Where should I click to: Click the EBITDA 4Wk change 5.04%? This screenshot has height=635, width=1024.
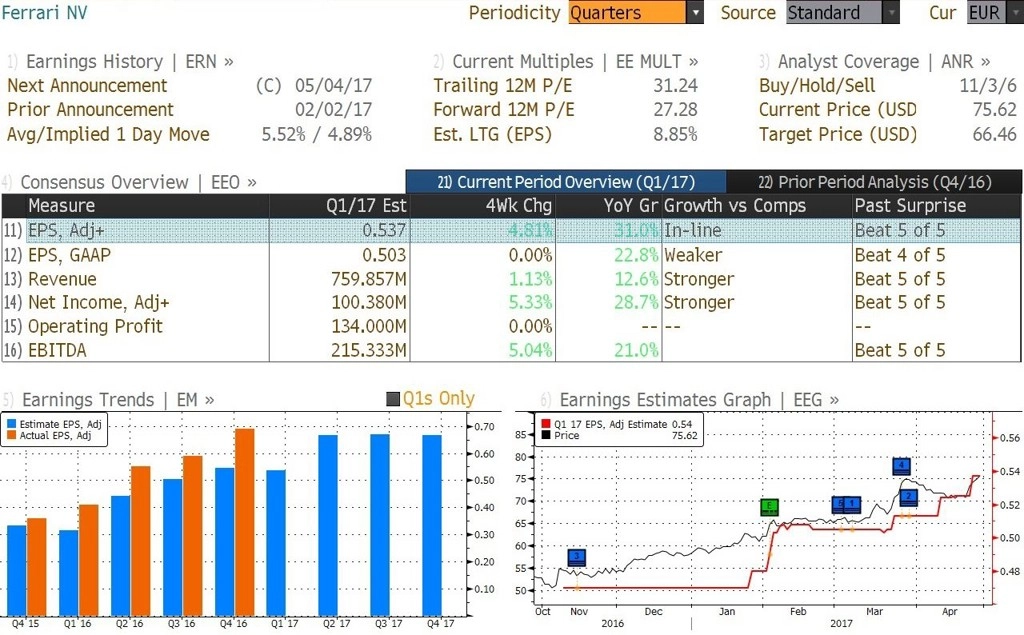[530, 350]
